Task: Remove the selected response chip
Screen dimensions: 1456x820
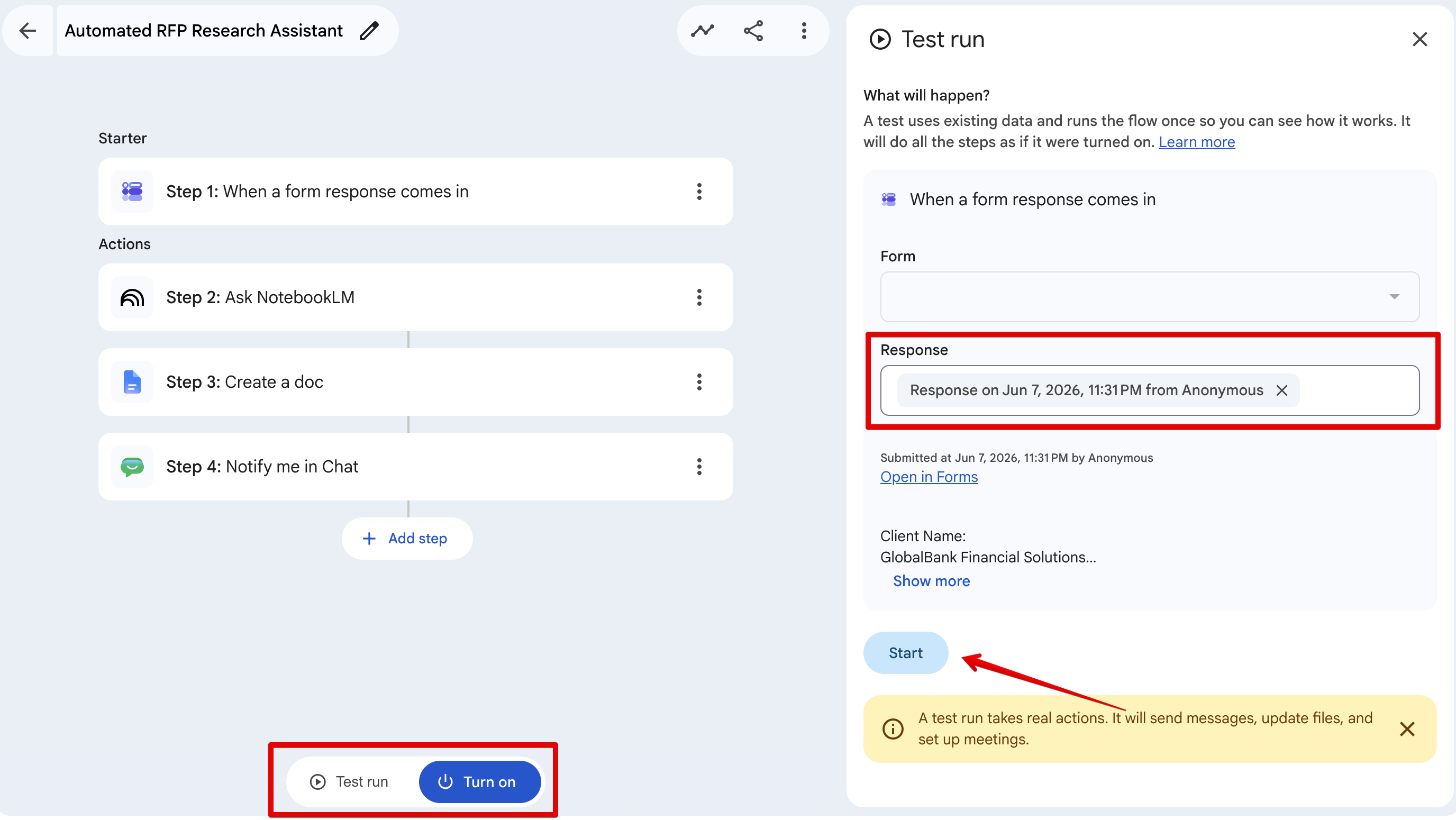Action: tap(1281, 390)
